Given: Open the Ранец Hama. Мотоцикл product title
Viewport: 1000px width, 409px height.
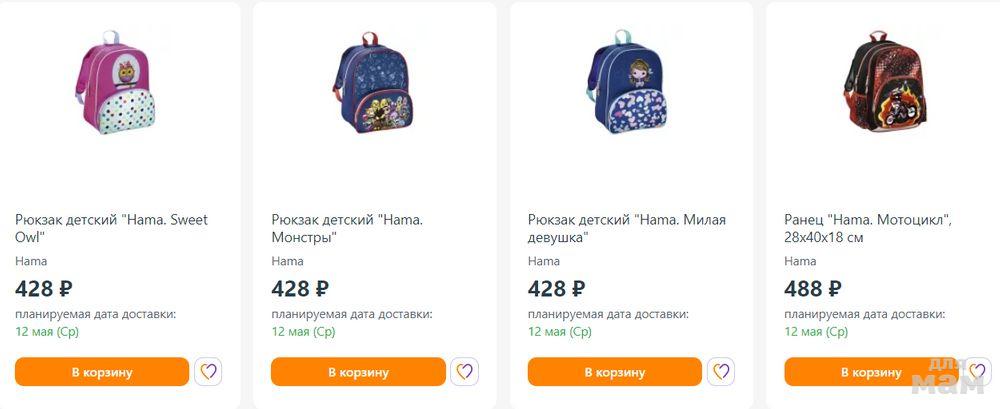Looking at the screenshot, I should tap(867, 228).
